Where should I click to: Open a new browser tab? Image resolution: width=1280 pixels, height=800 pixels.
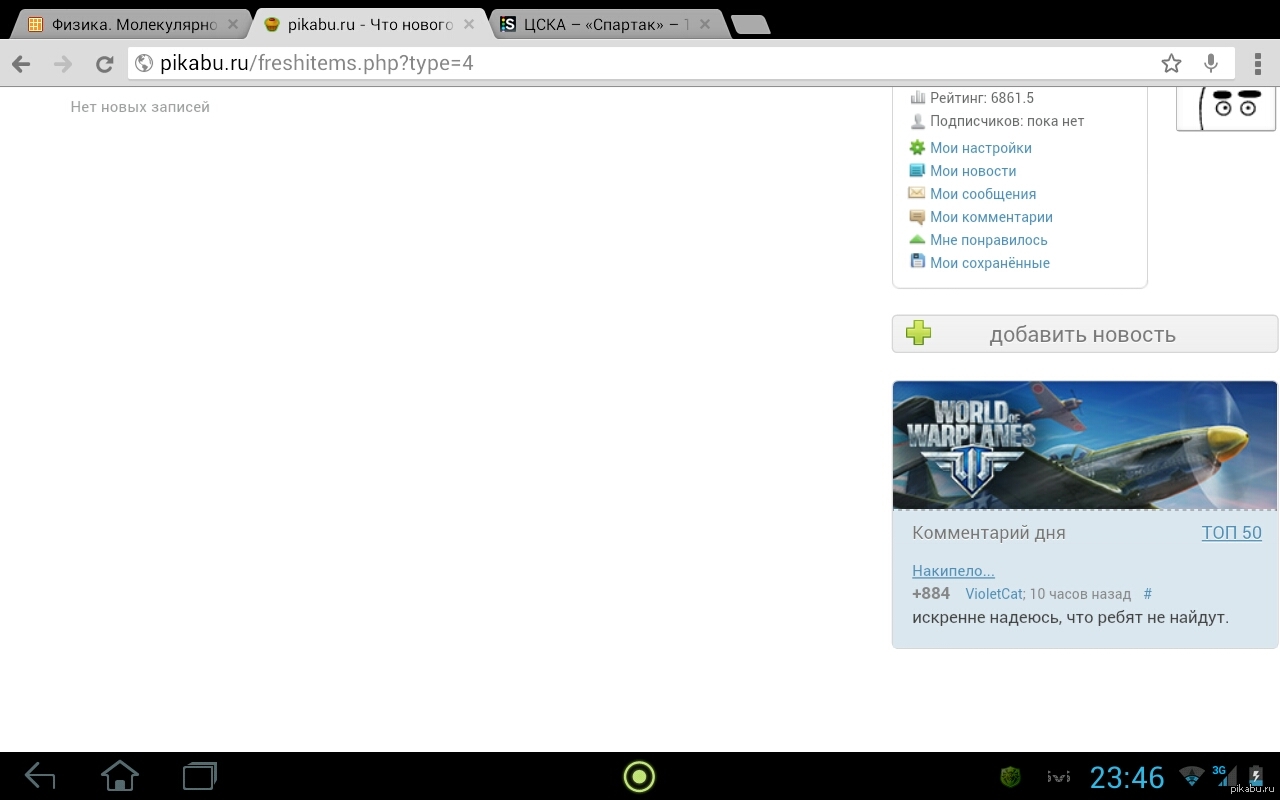[x=750, y=25]
